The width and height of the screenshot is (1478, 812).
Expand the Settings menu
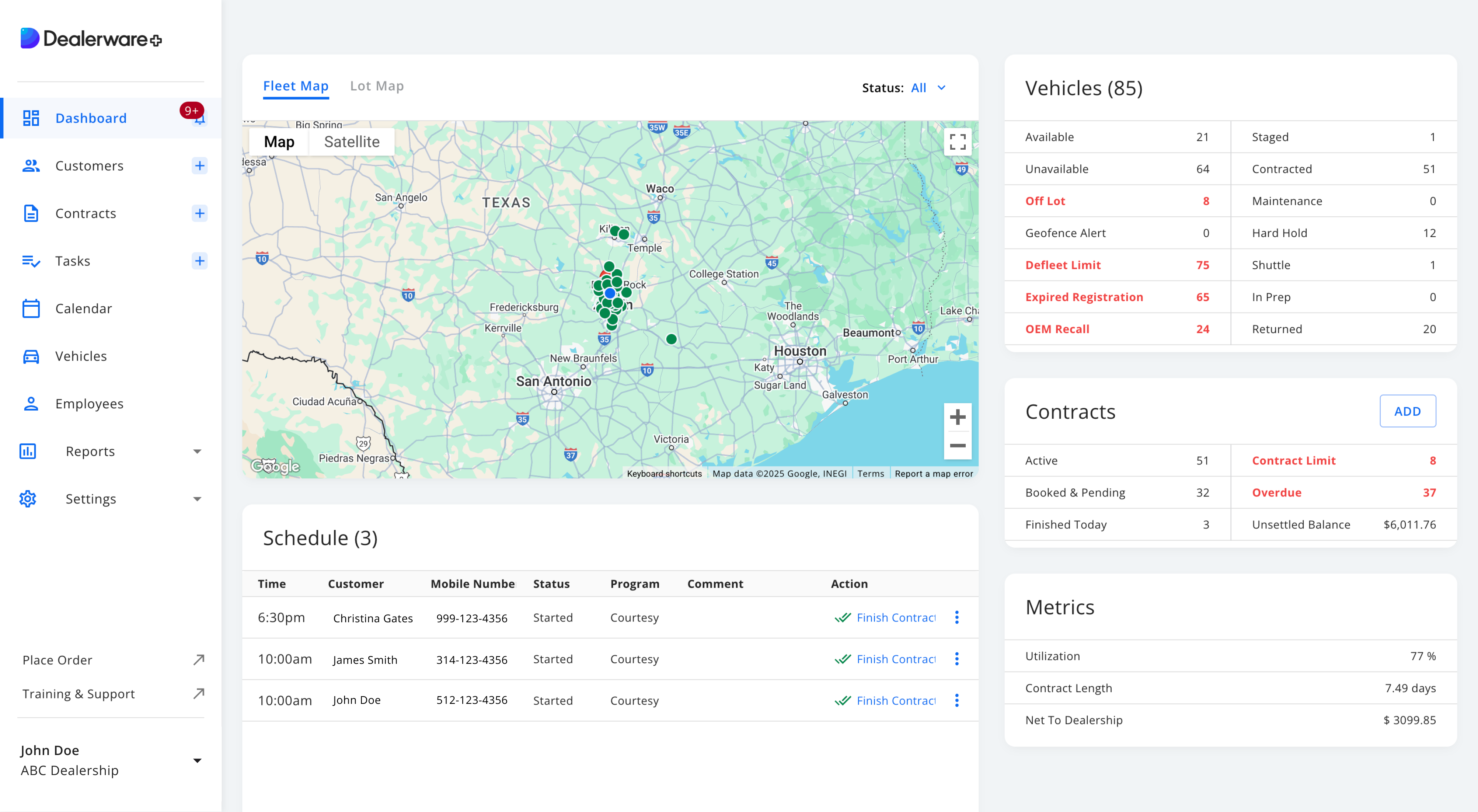click(197, 499)
